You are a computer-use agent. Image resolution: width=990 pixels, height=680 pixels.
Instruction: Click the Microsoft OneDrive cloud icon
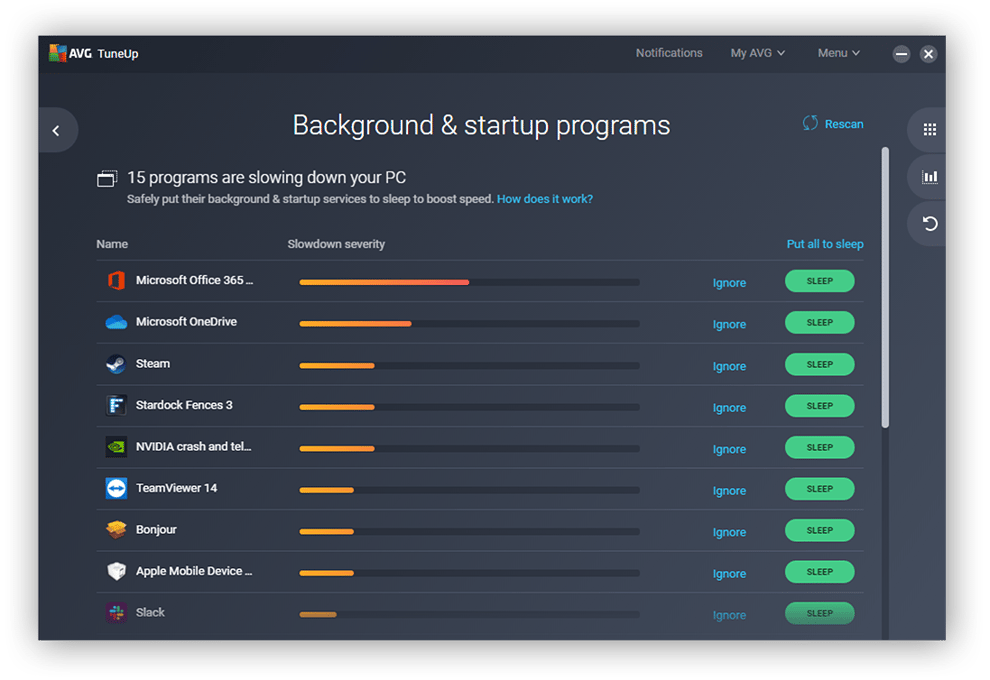(116, 322)
